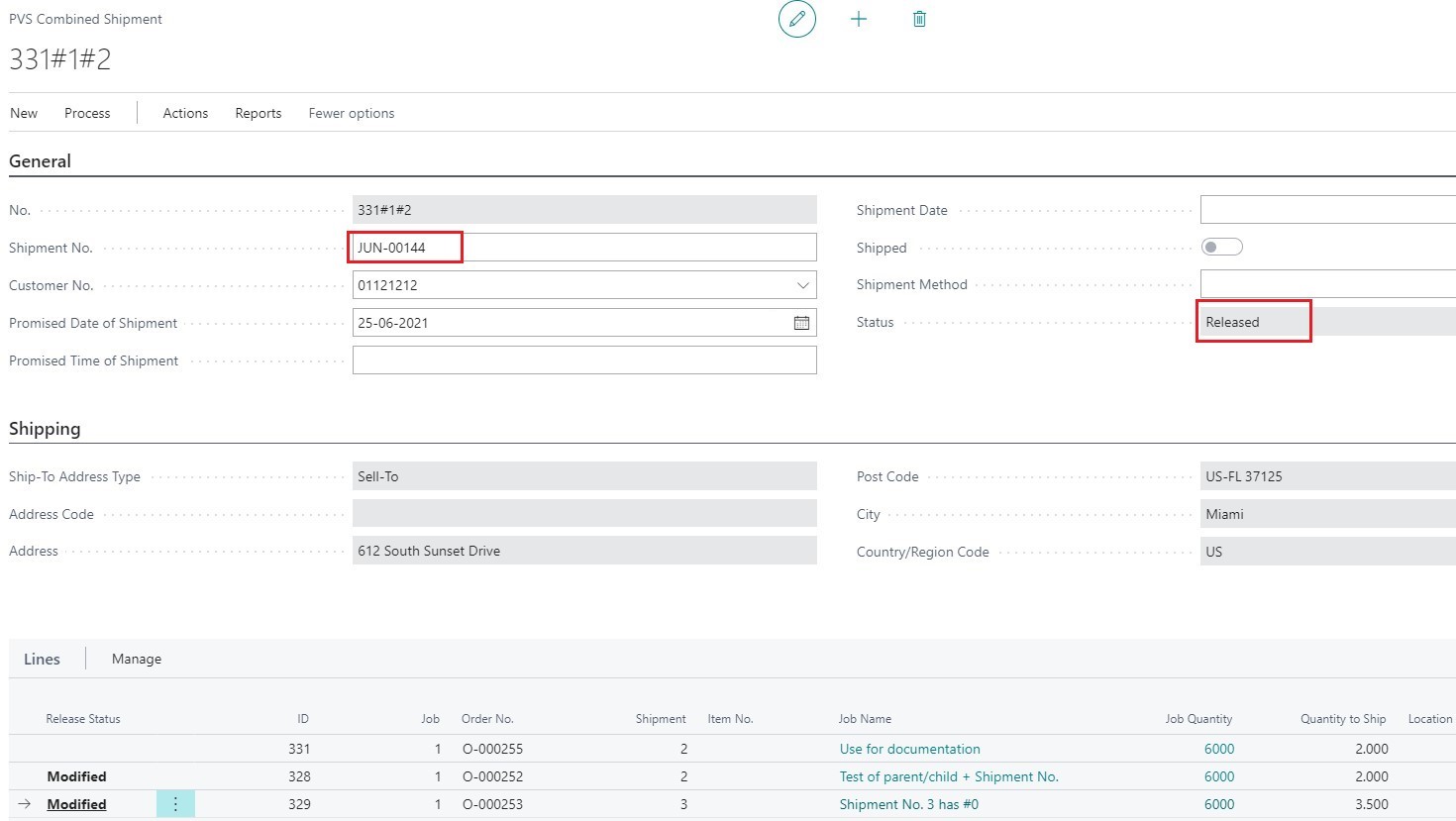The width and height of the screenshot is (1456, 821).
Task: Click the No. field value 331#1#2
Action: pos(584,210)
